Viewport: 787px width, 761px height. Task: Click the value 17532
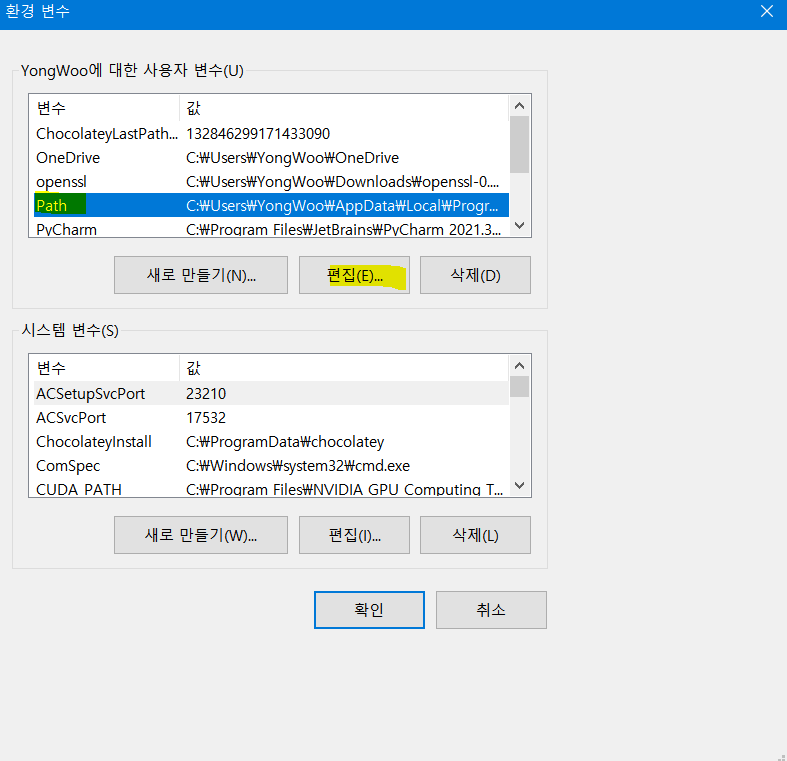(206, 418)
